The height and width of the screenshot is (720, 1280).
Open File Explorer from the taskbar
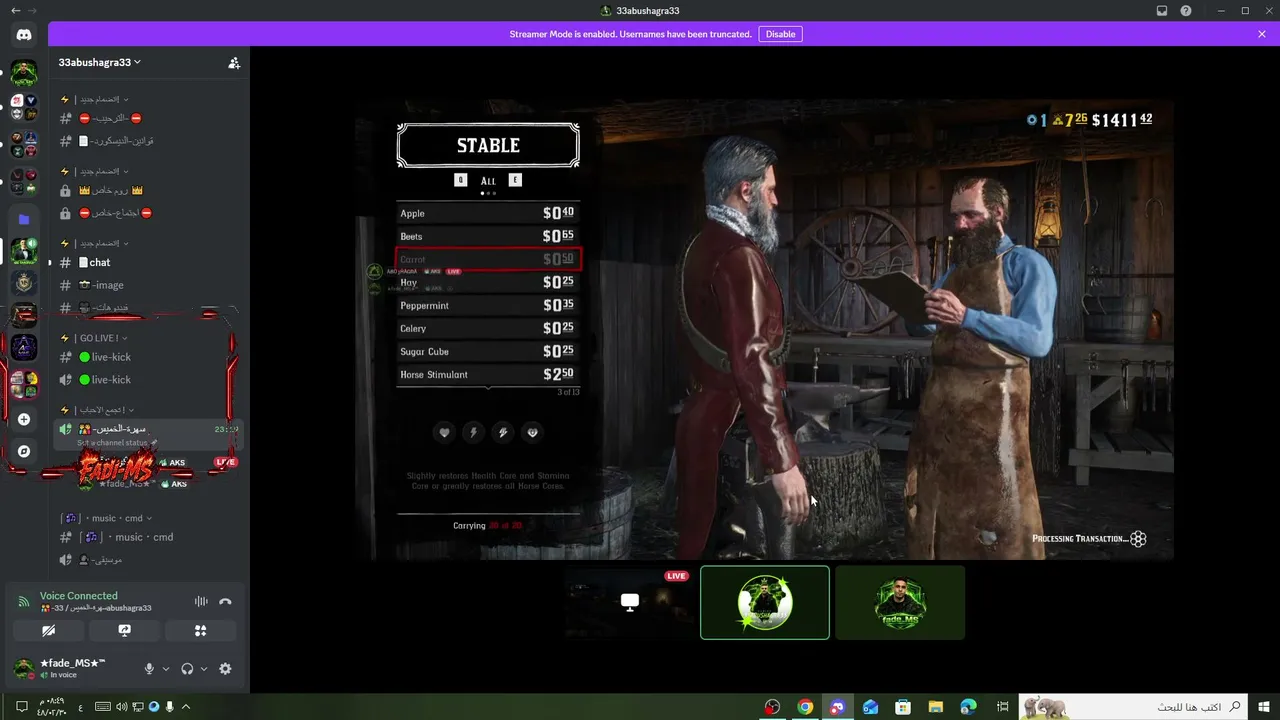(936, 707)
